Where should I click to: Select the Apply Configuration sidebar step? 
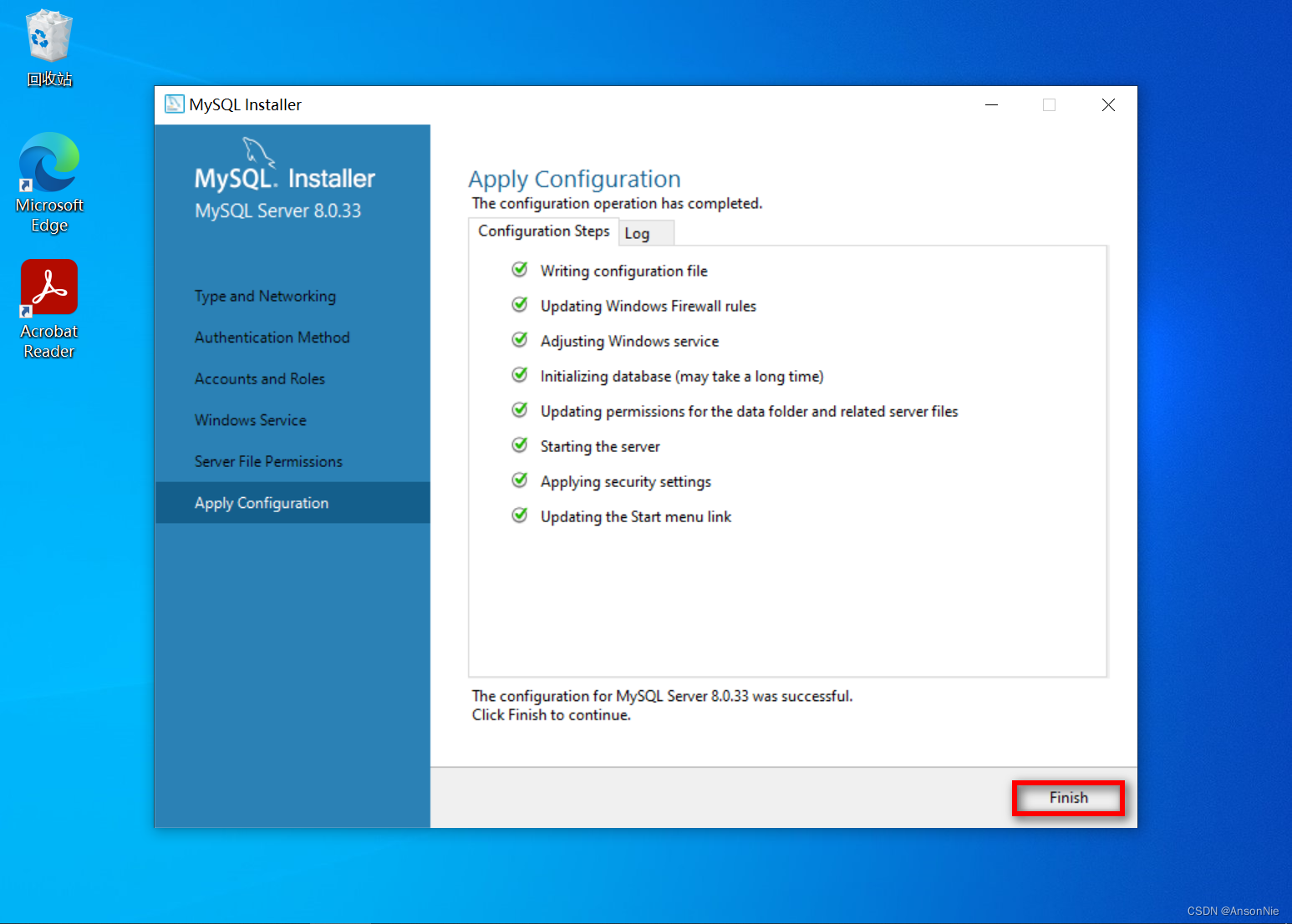[x=292, y=503]
